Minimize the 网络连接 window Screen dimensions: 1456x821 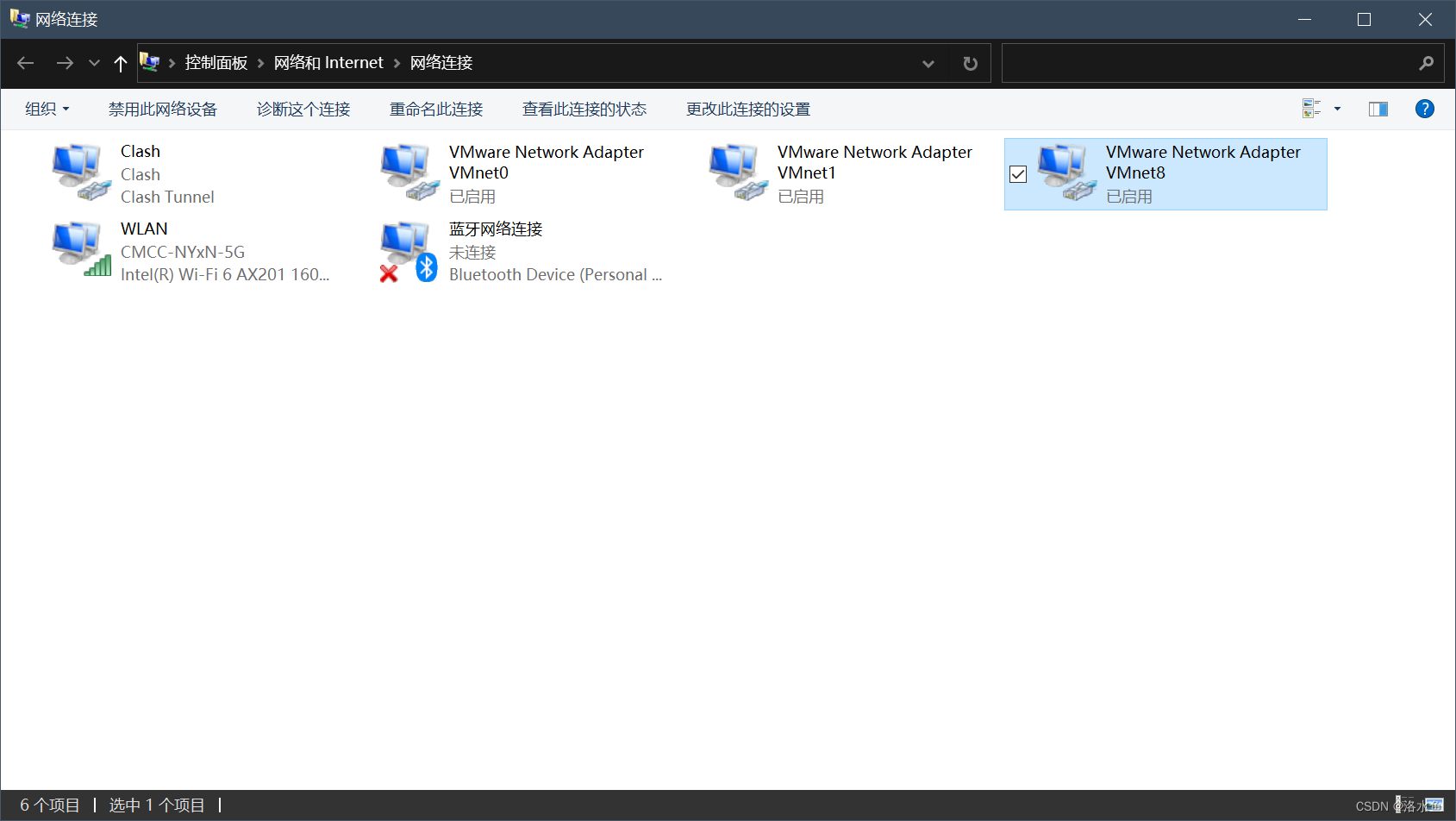tap(1304, 19)
